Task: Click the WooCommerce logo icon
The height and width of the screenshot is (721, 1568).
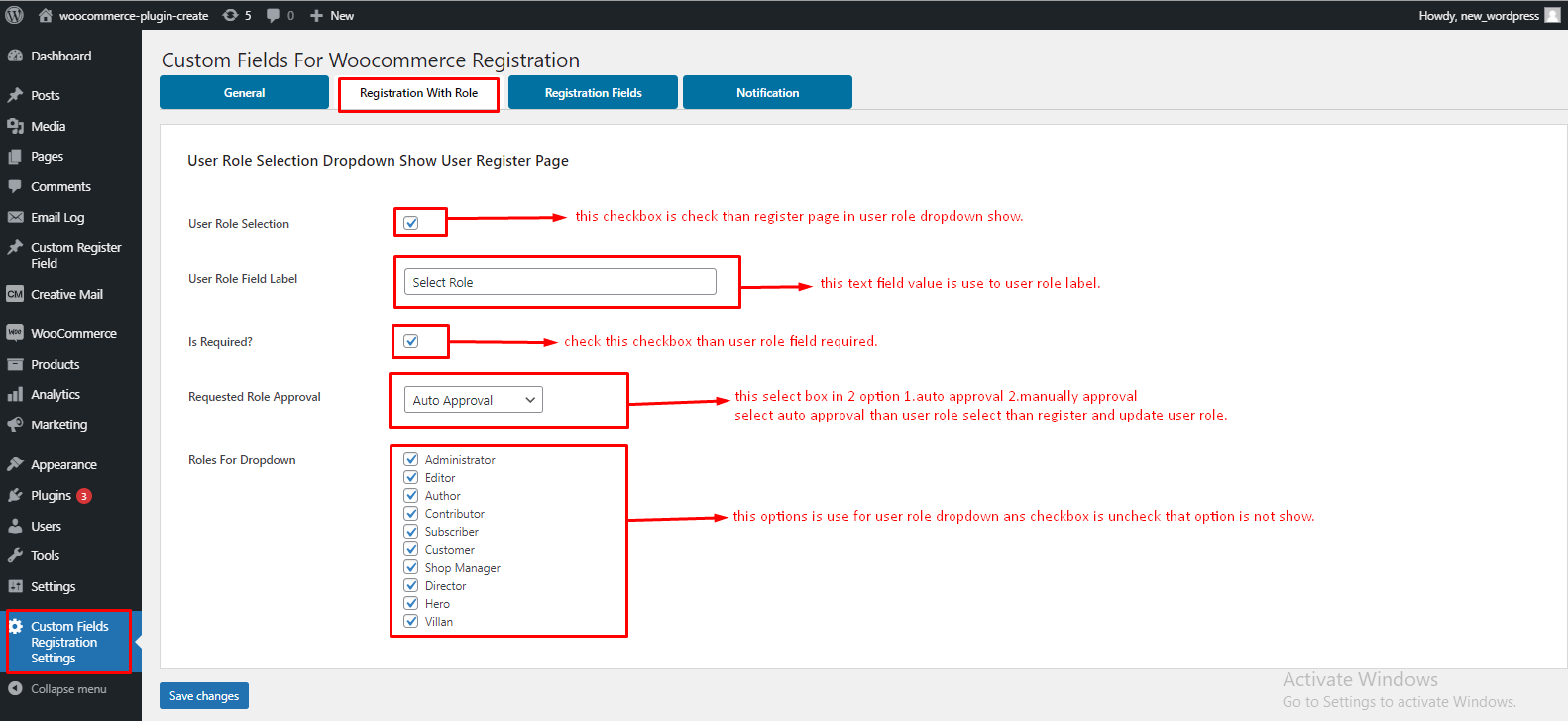Action: pyautogui.click(x=15, y=333)
